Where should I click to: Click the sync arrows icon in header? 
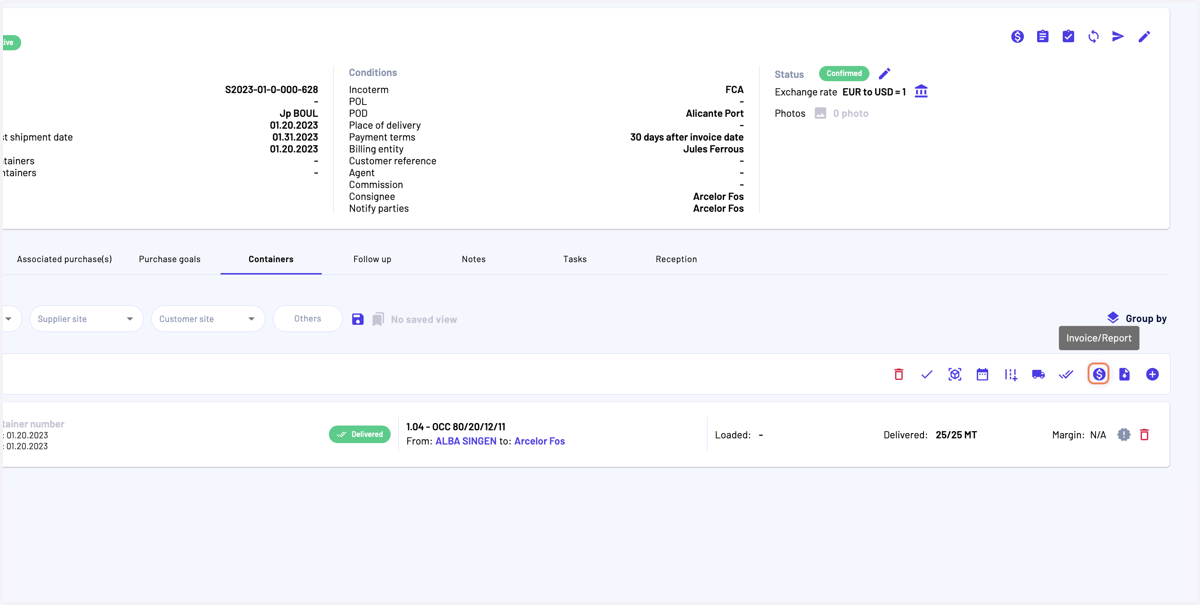pos(1093,37)
